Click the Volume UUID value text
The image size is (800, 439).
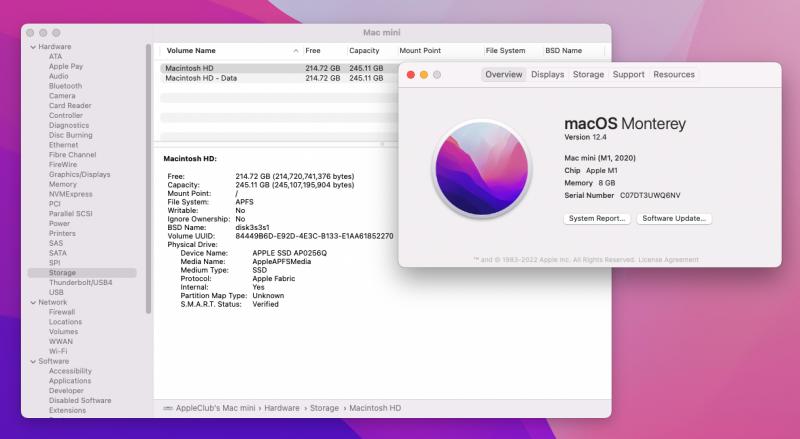pyautogui.click(x=314, y=236)
